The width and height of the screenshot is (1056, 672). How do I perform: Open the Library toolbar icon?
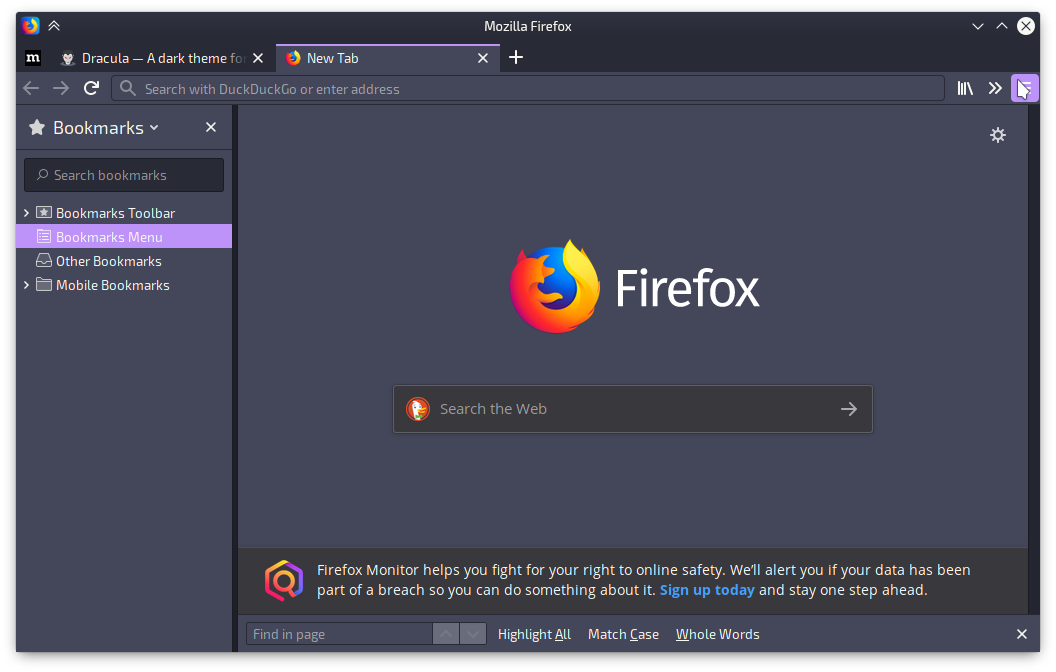point(965,88)
